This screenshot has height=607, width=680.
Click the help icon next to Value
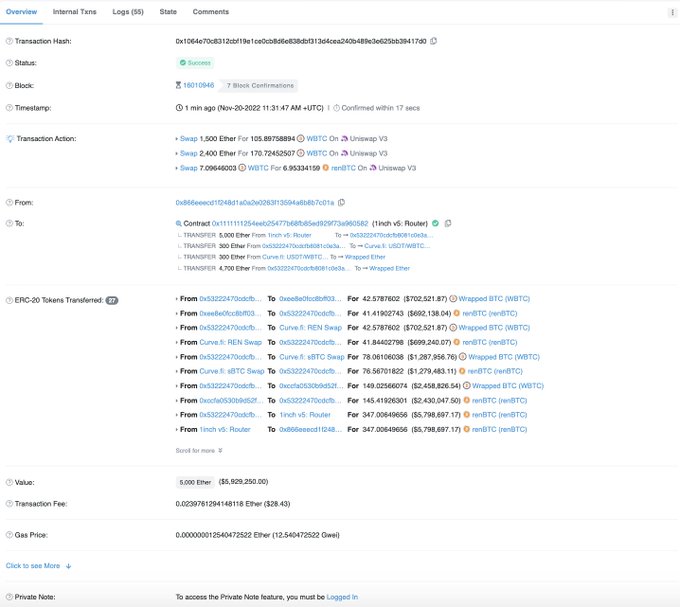tap(9, 482)
